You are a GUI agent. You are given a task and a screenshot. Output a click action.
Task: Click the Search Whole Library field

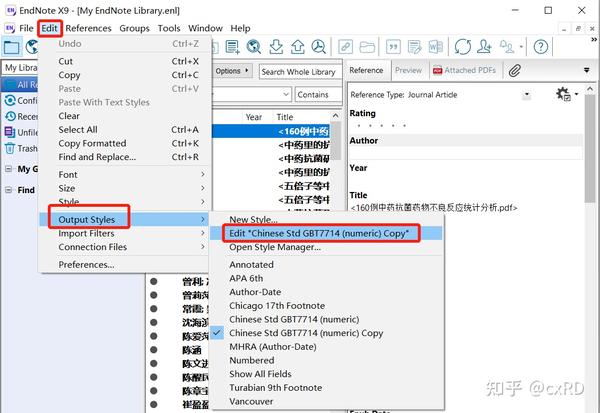click(x=300, y=72)
